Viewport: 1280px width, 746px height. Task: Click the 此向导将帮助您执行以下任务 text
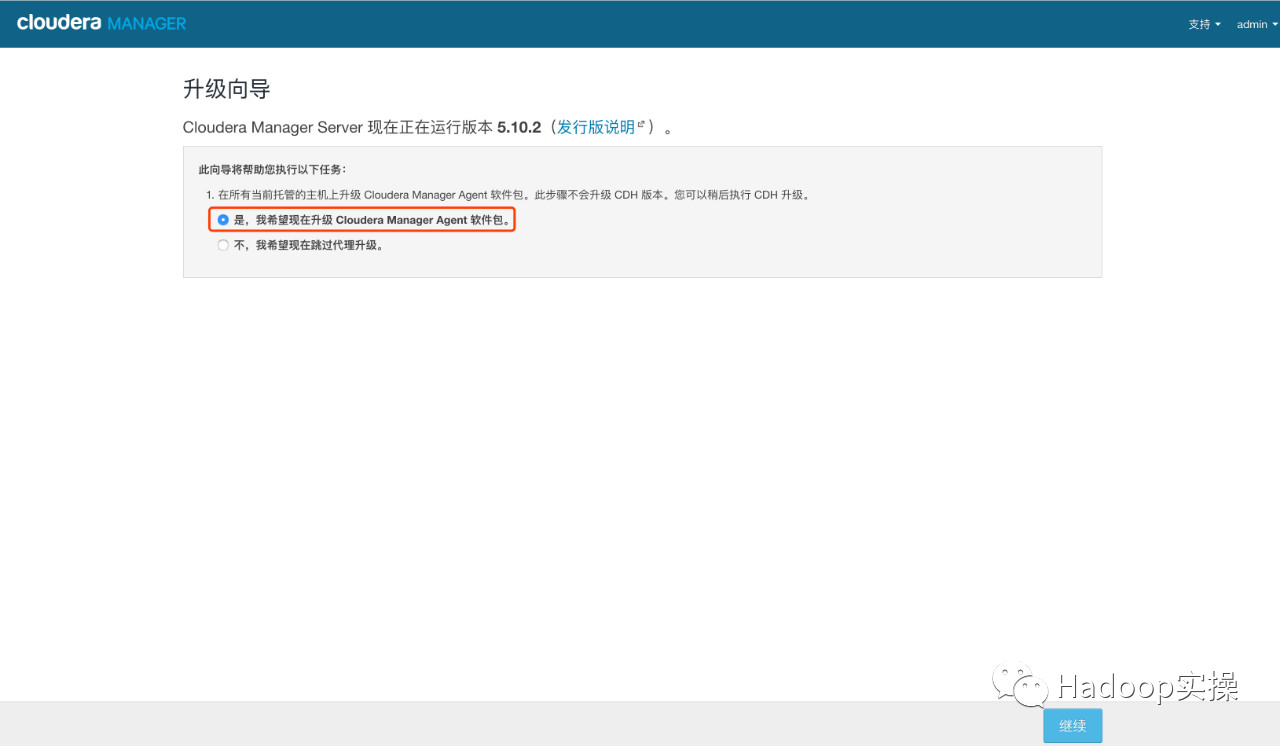pos(272,169)
